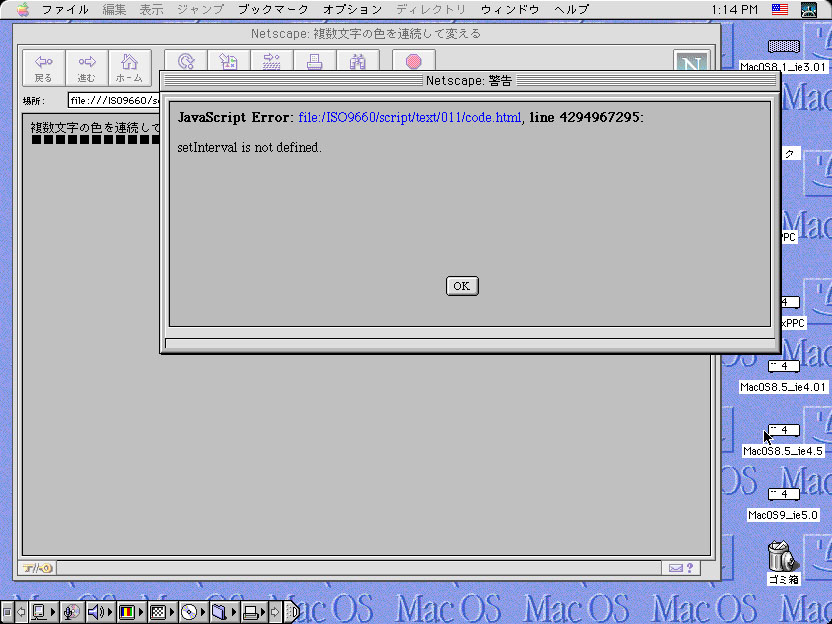The width and height of the screenshot is (832, 624).
Task: Open the mail envelope icon in status bar
Action: pyautogui.click(x=675, y=568)
